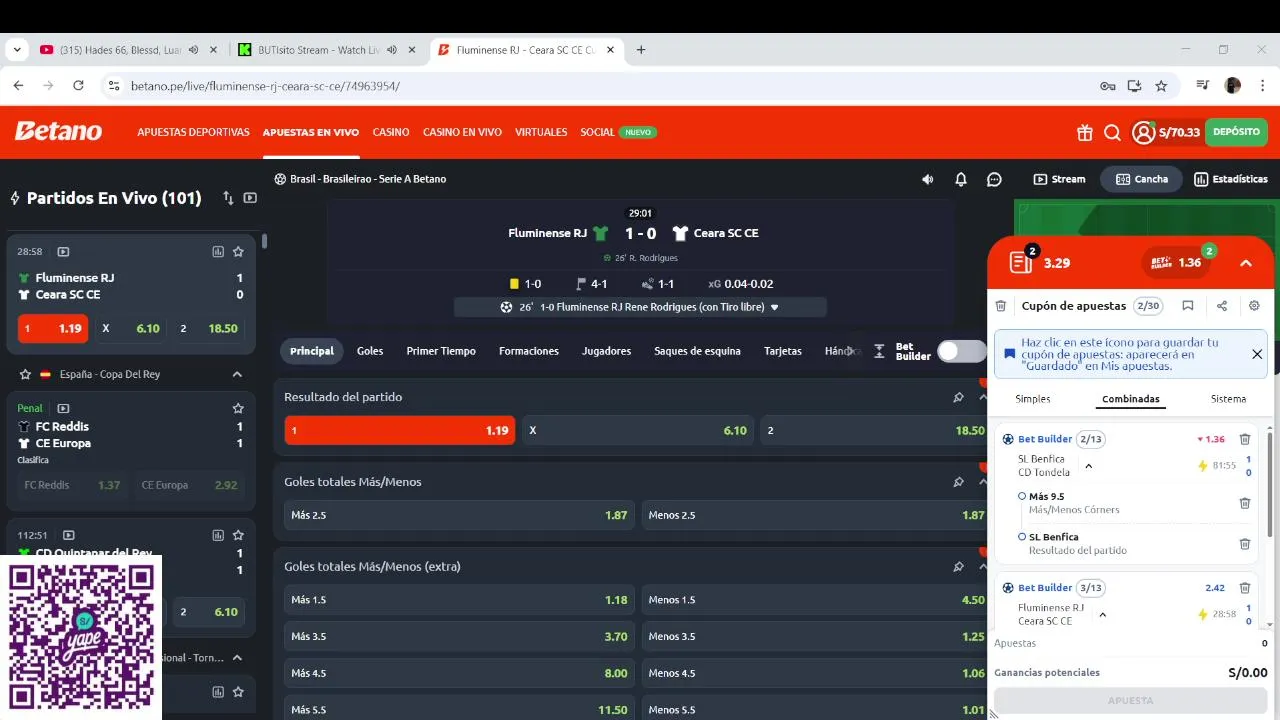Switch to Cancha pitch view
Viewport: 1280px width, 720px height.
pos(1141,179)
